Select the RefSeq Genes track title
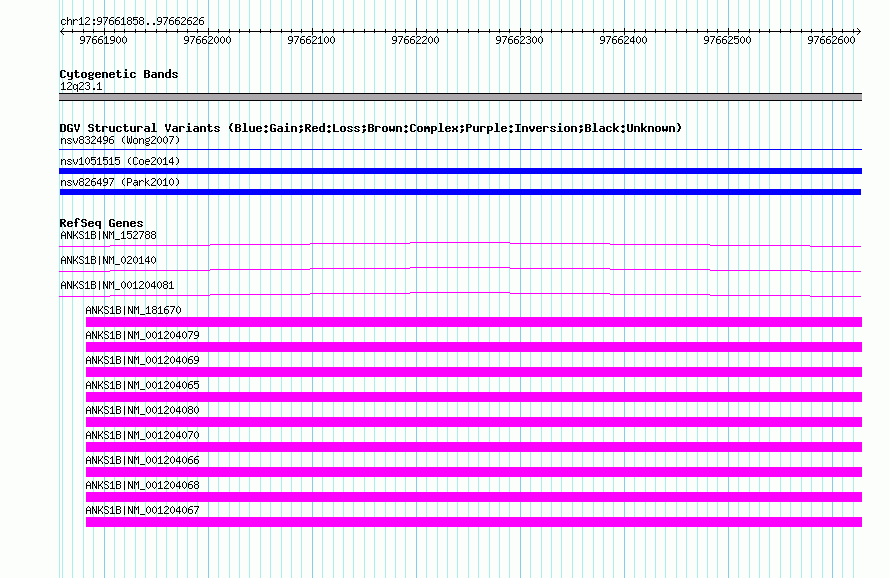The height and width of the screenshot is (578, 890). tap(101, 223)
